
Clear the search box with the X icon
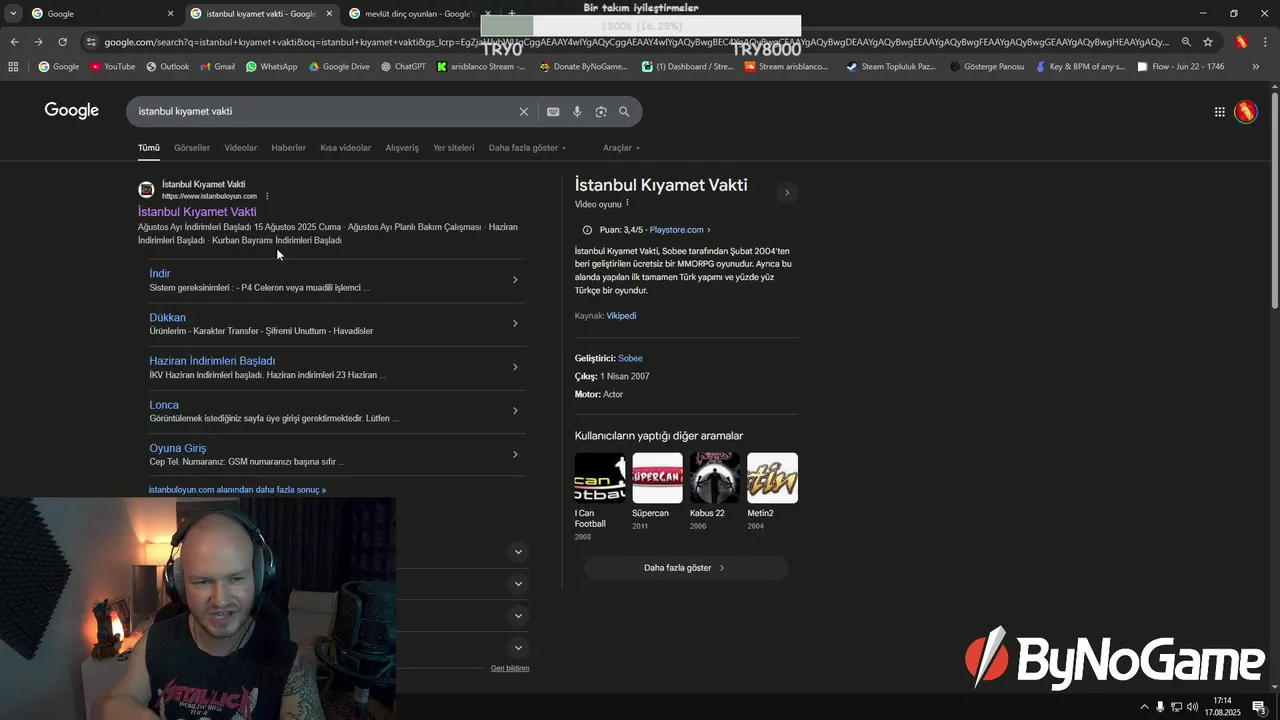click(523, 112)
